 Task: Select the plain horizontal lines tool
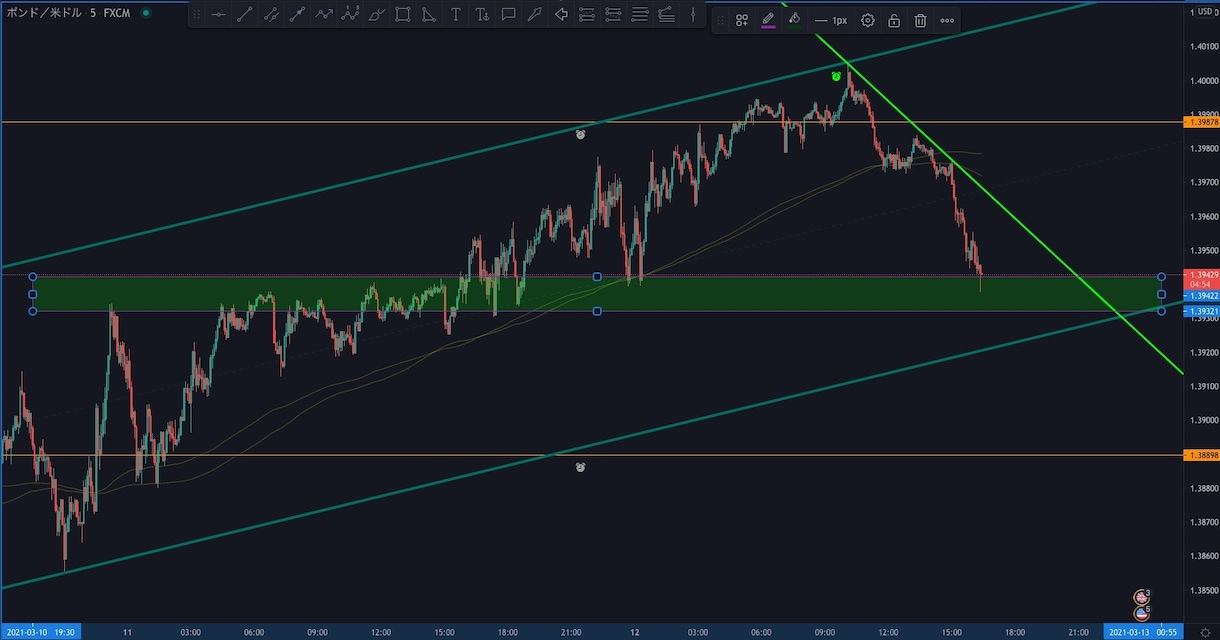click(x=640, y=15)
